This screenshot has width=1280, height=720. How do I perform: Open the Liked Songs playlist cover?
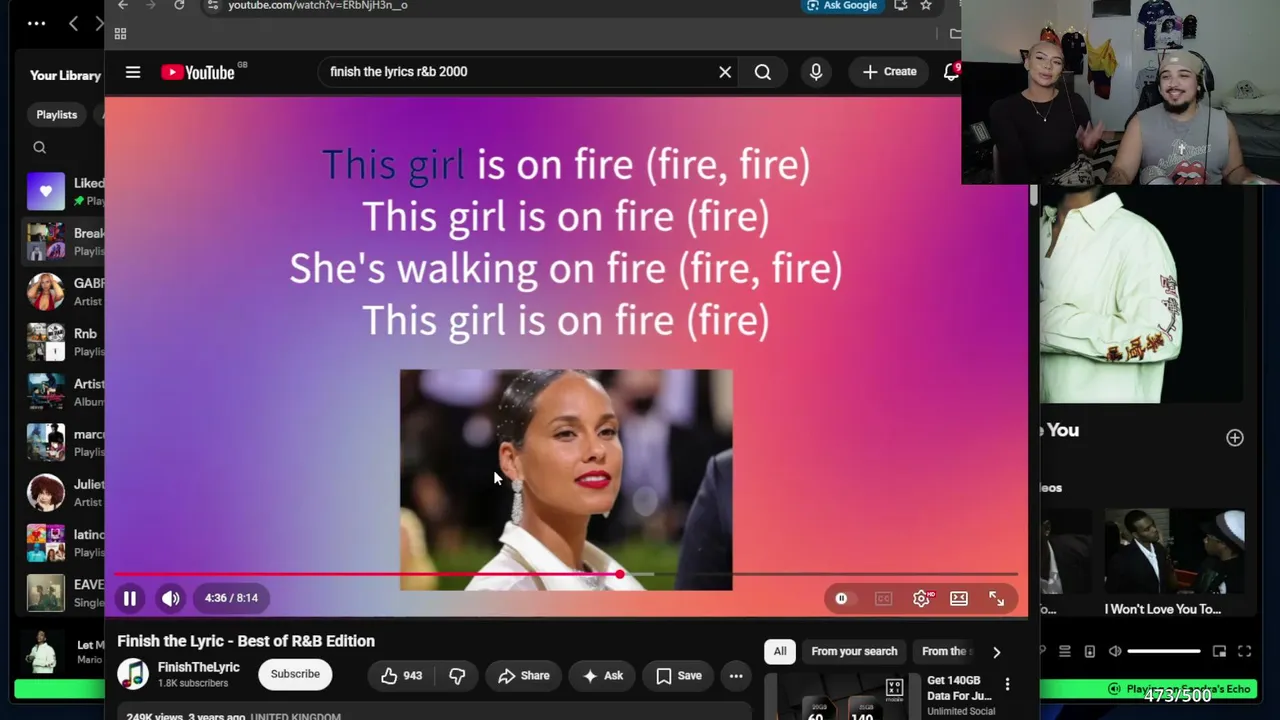pos(46,192)
